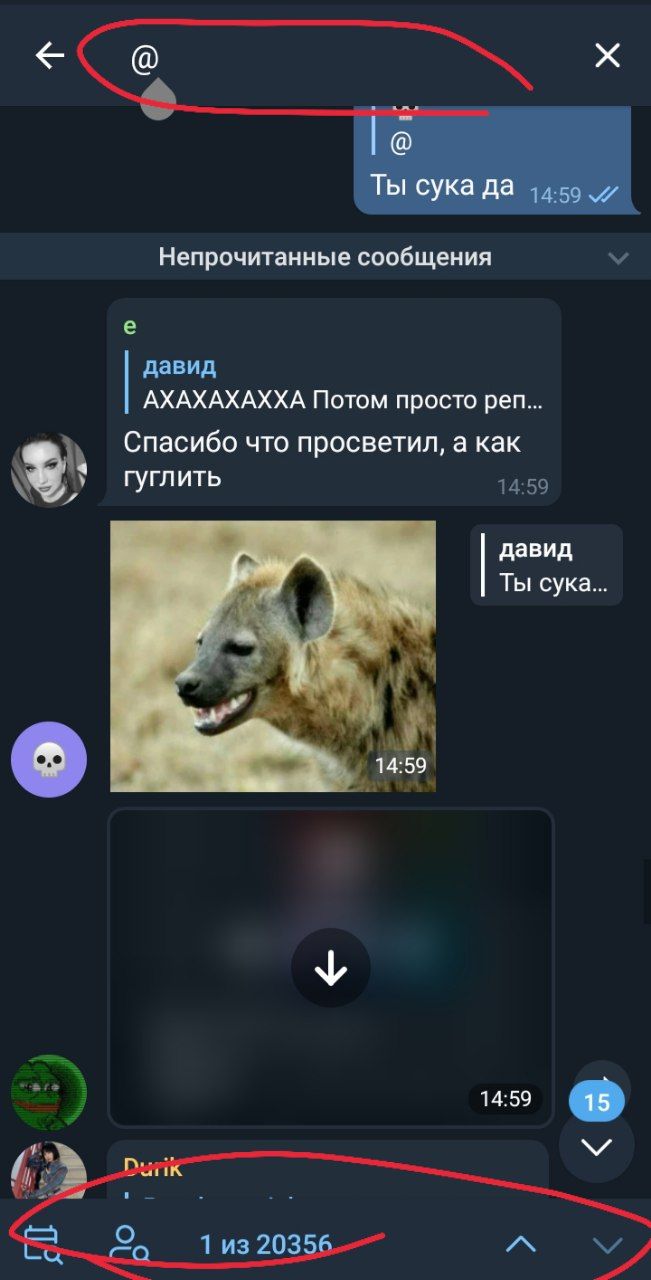Download the blurred video with the arrow button

point(330,968)
